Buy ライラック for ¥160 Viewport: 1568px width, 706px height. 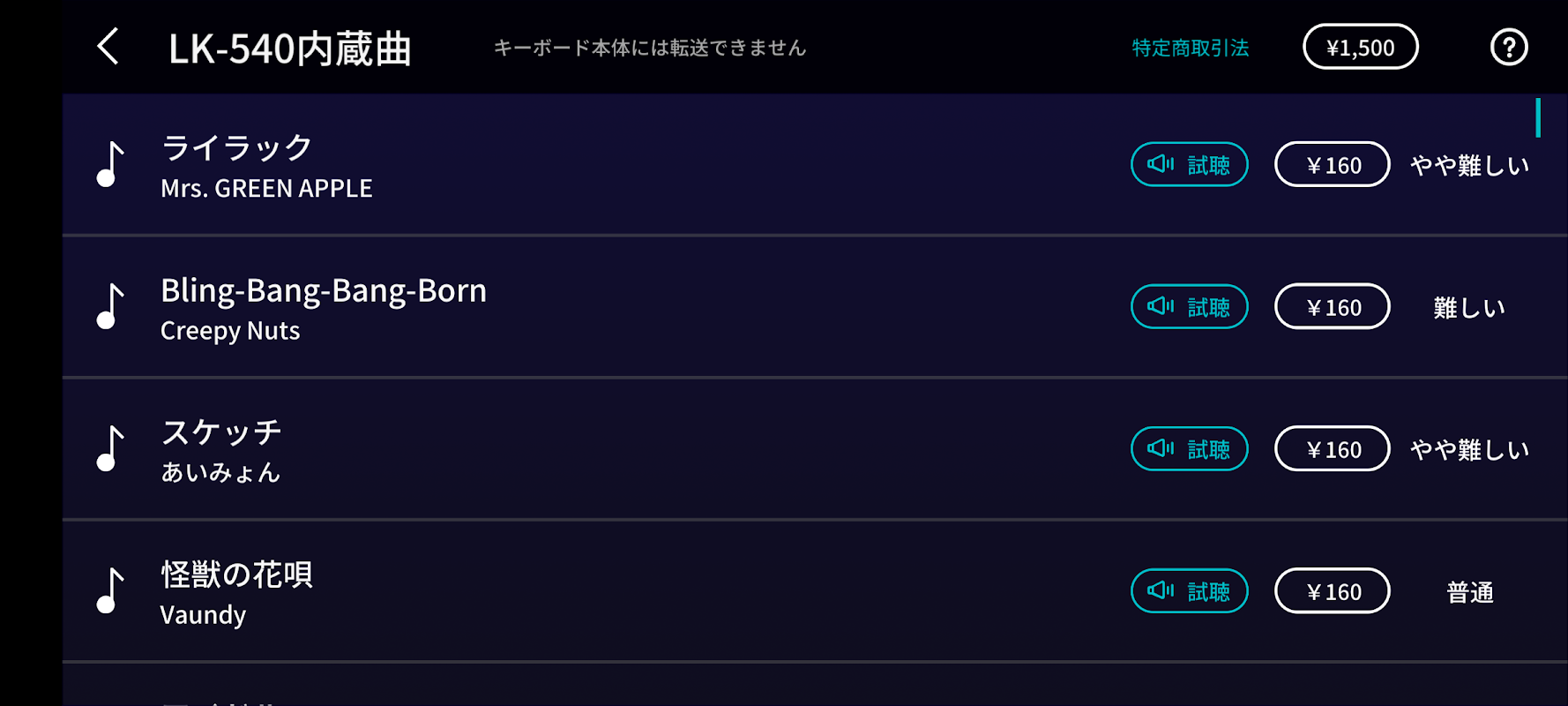(x=1332, y=164)
